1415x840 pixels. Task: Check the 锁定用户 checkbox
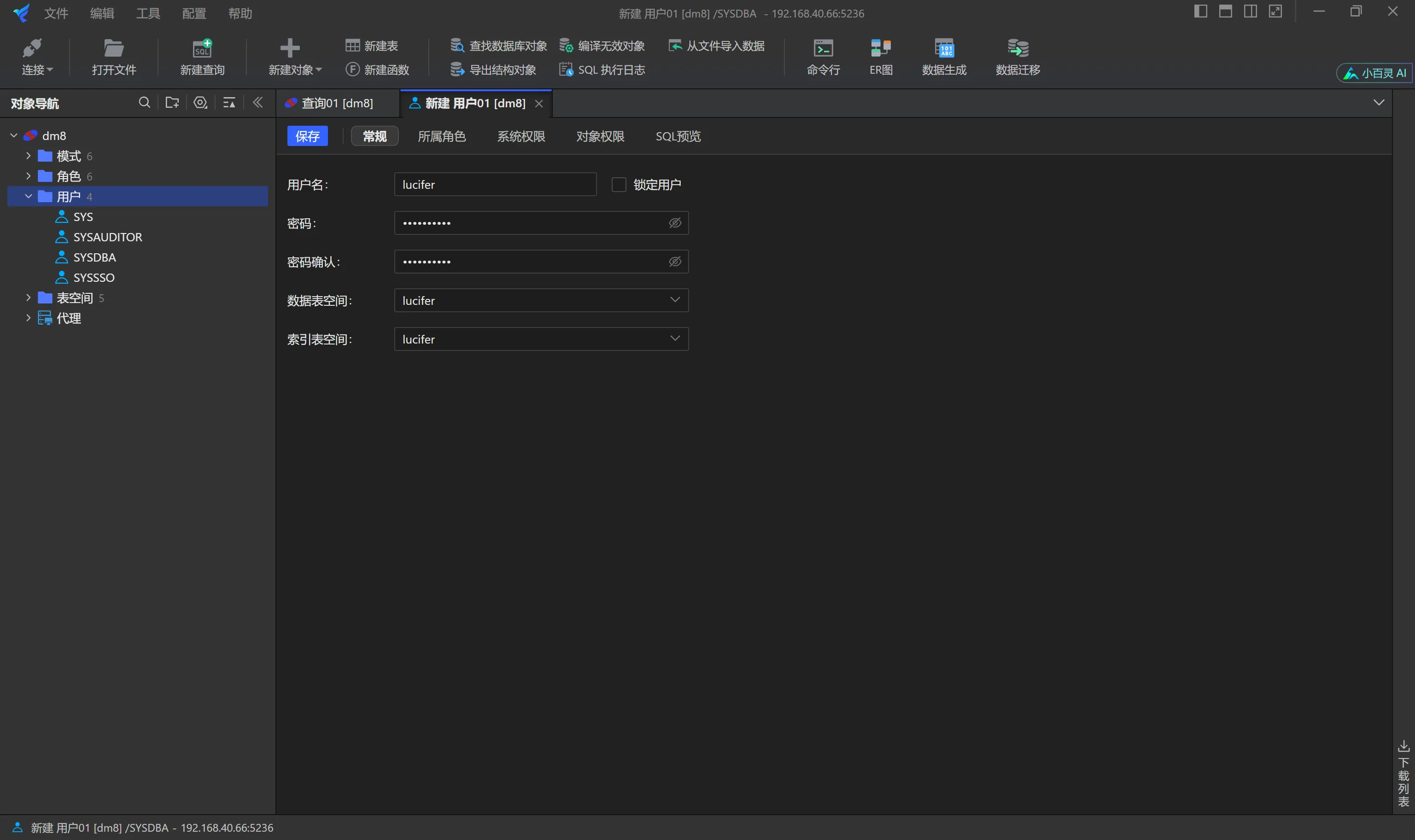point(619,185)
